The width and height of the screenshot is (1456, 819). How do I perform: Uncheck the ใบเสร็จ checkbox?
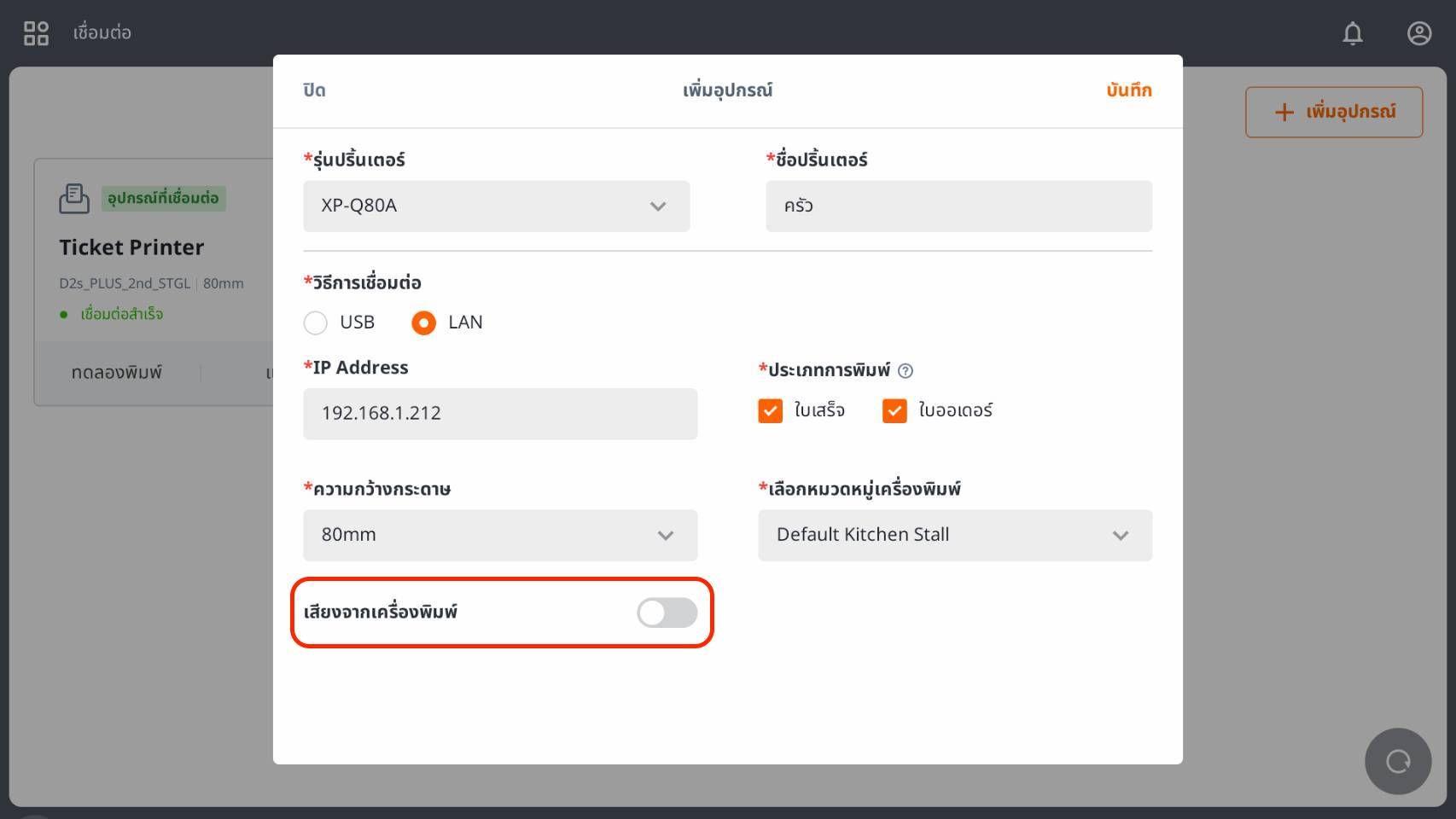point(770,410)
